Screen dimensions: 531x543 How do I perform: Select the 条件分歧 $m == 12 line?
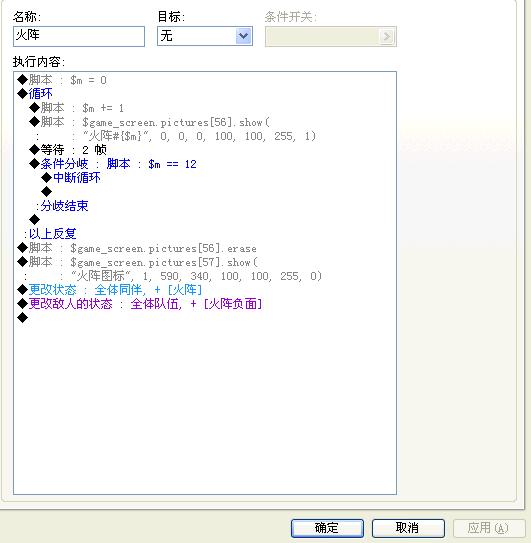click(x=113, y=164)
